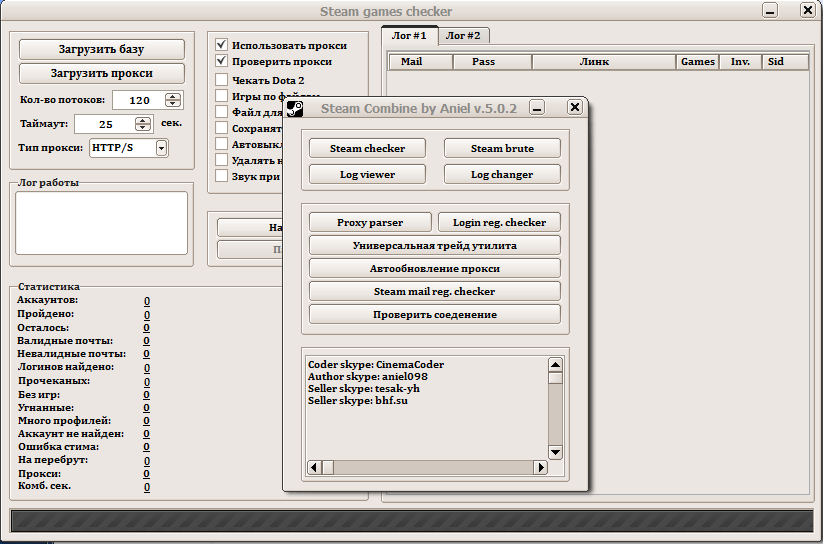Image resolution: width=823 pixels, height=544 pixels.
Task: Click the Coder skype: CinemaCoder line
Action: pos(376,364)
